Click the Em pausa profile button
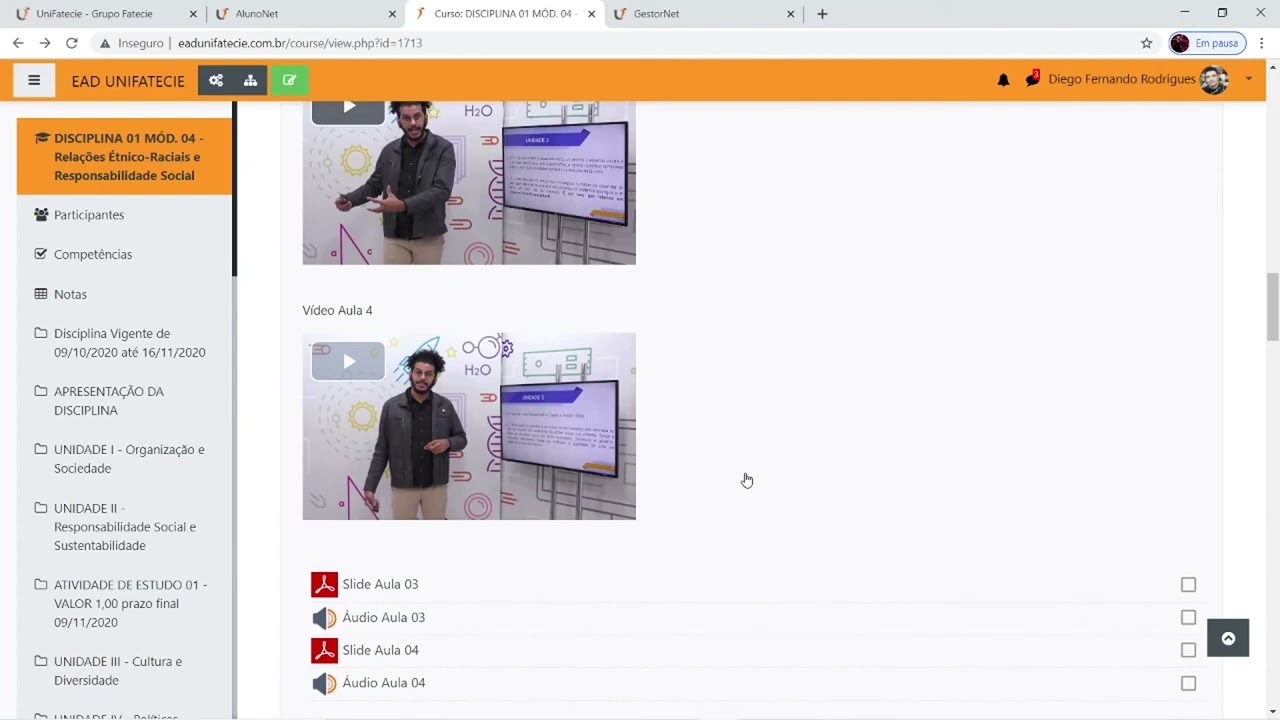 (1207, 43)
